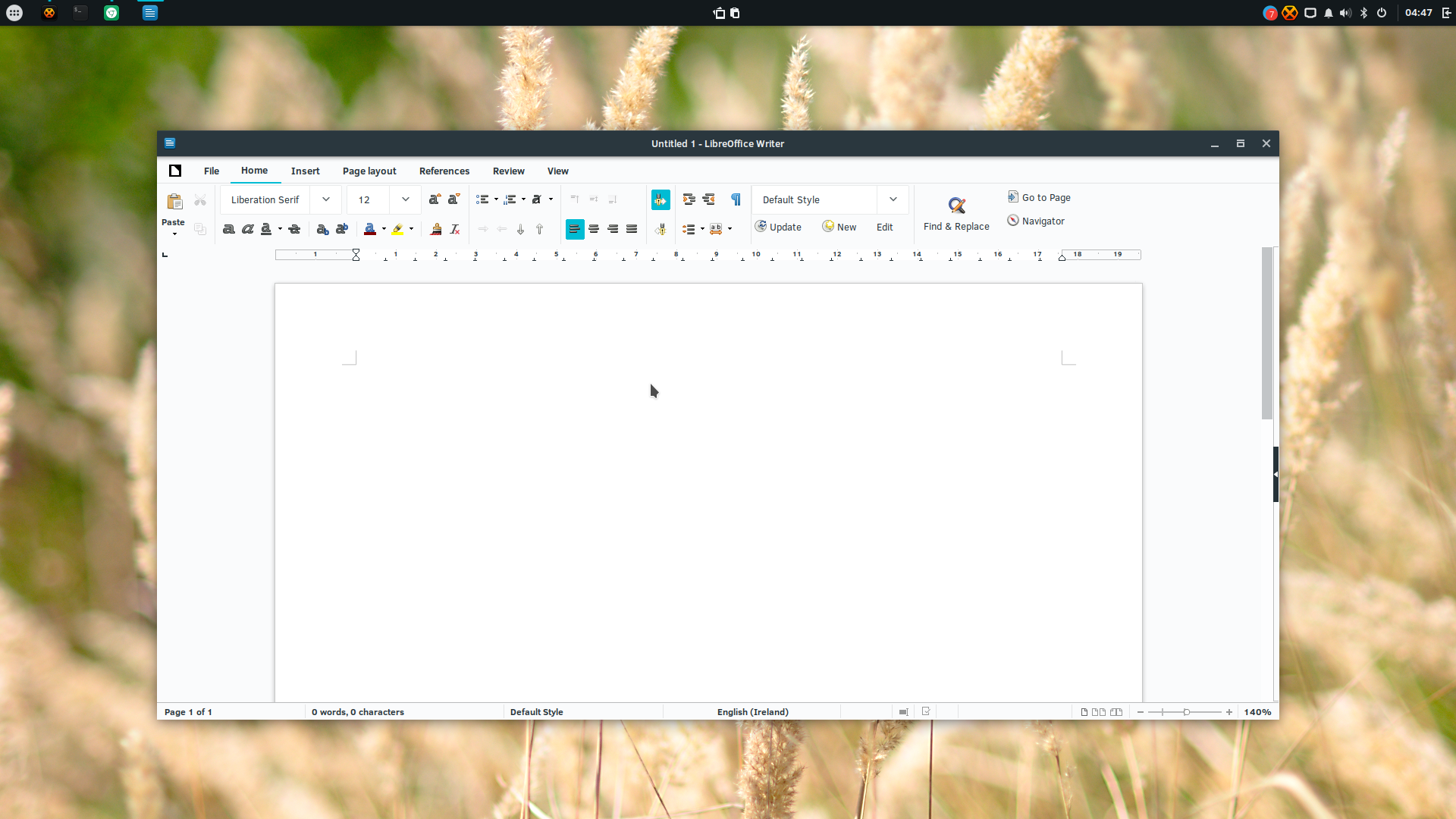Open the numbering style dropdown
1456x819 pixels.
(x=523, y=199)
